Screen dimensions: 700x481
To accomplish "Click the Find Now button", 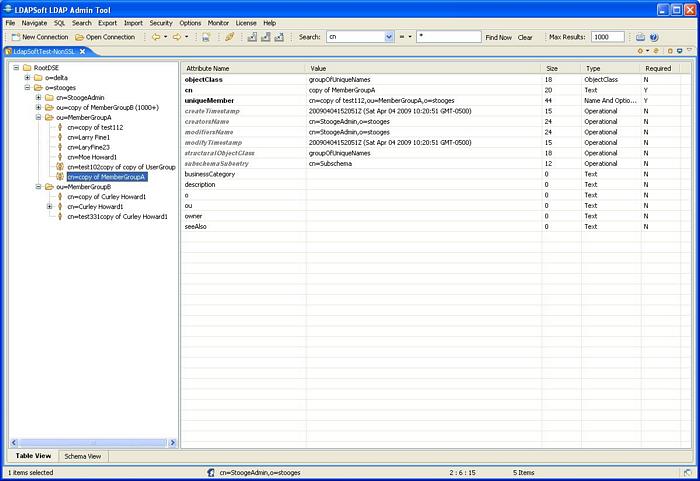I will point(498,37).
